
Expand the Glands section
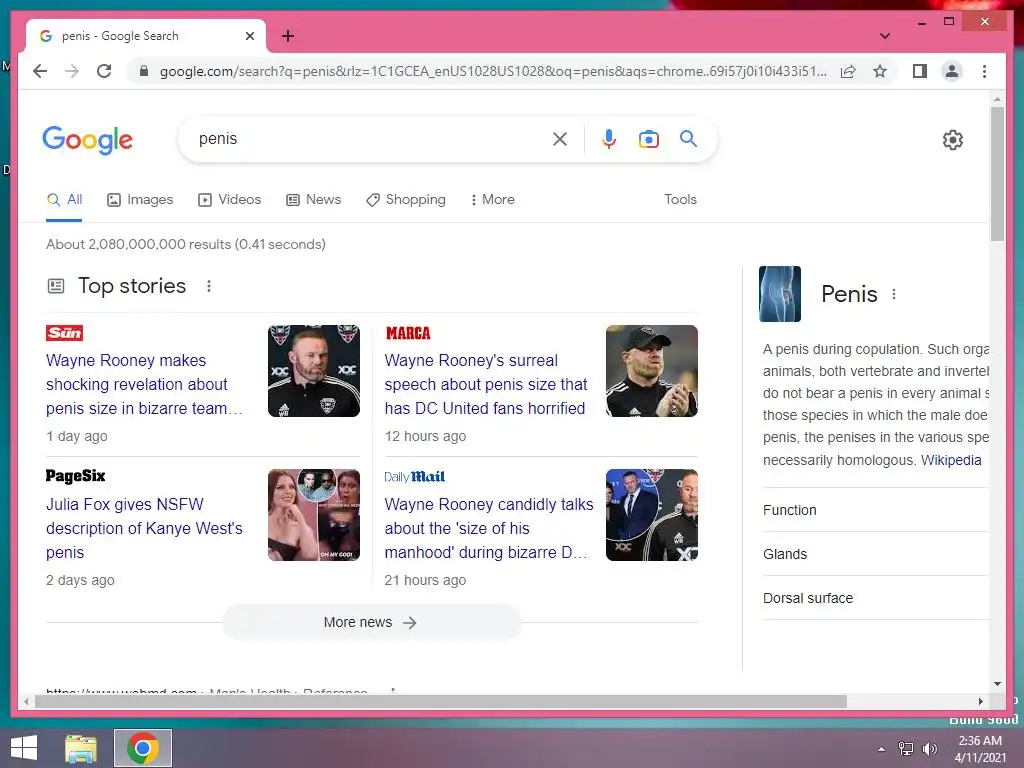click(875, 554)
